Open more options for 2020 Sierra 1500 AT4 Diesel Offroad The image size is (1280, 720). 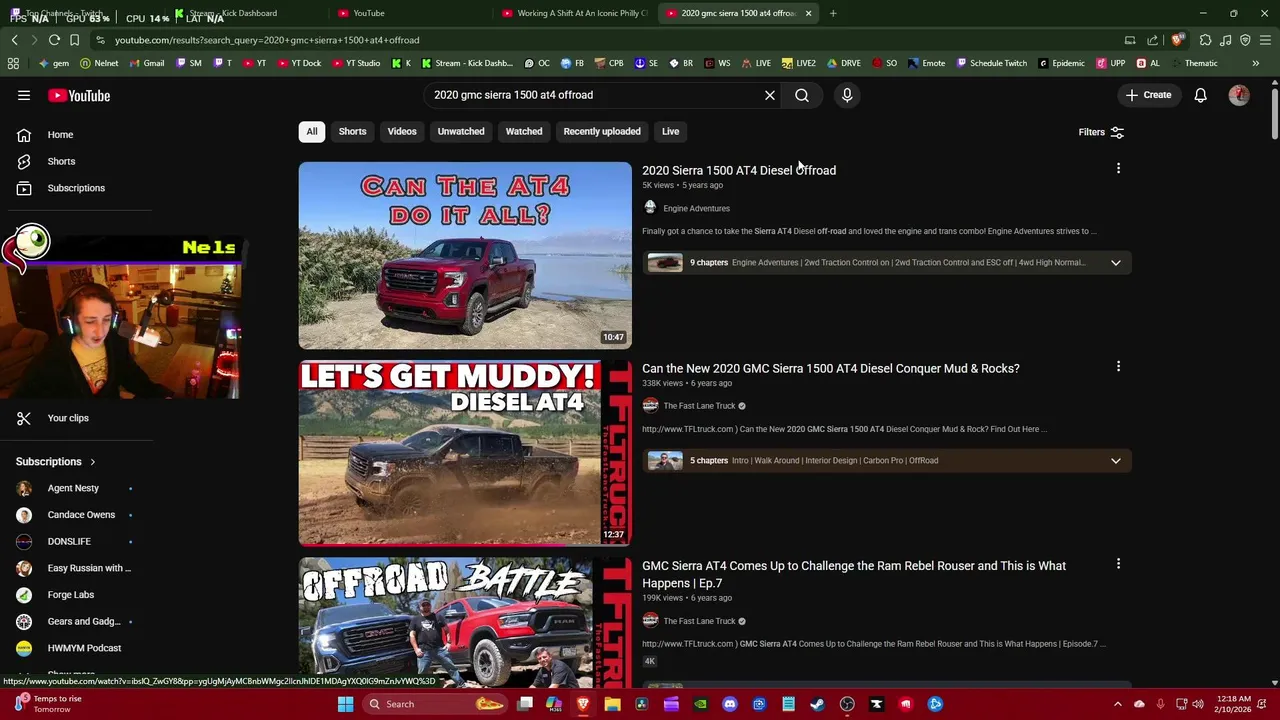pos(1118,168)
